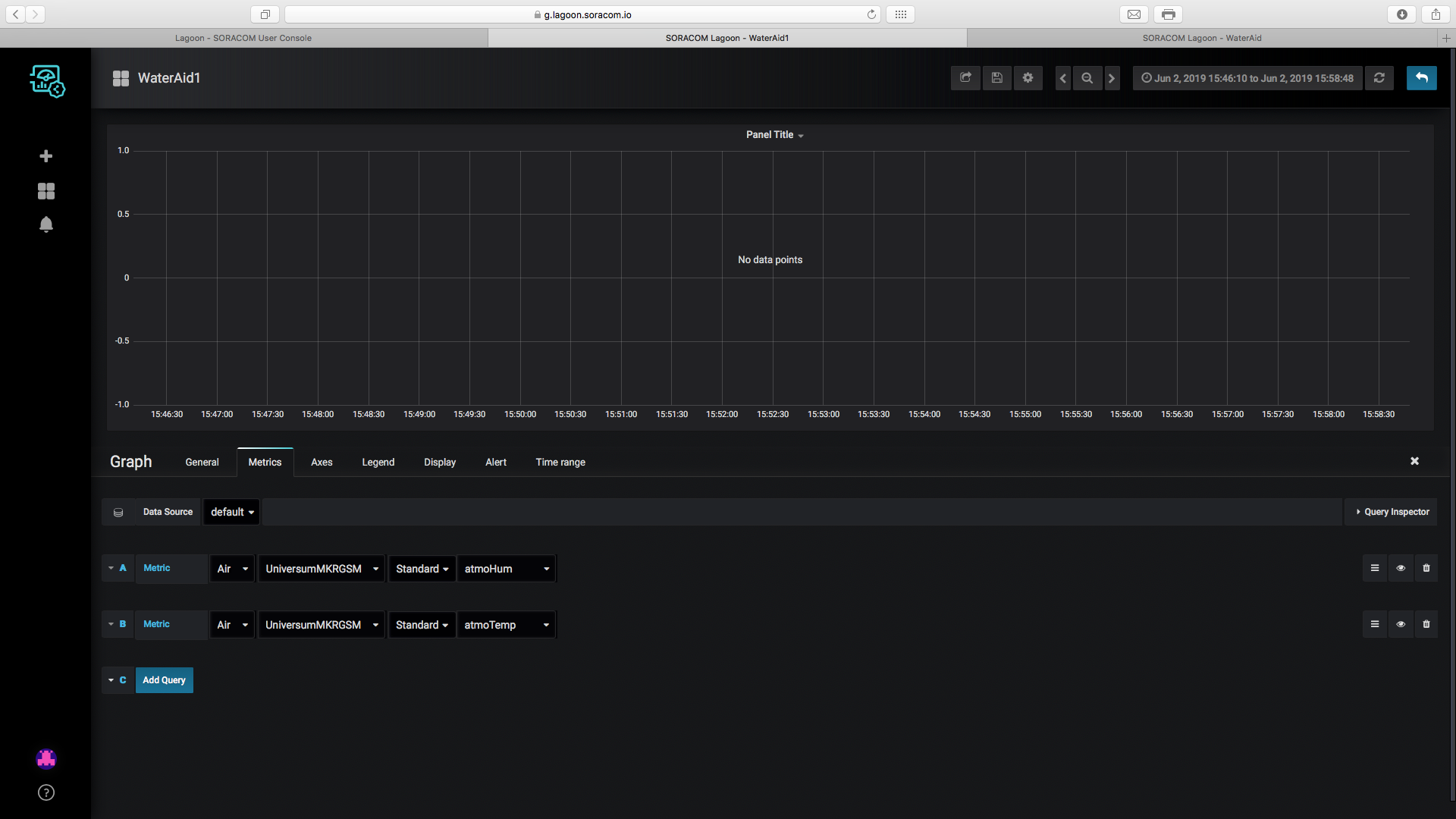Image resolution: width=1456 pixels, height=819 pixels.
Task: Open dashboard settings gear
Action: 1028,78
